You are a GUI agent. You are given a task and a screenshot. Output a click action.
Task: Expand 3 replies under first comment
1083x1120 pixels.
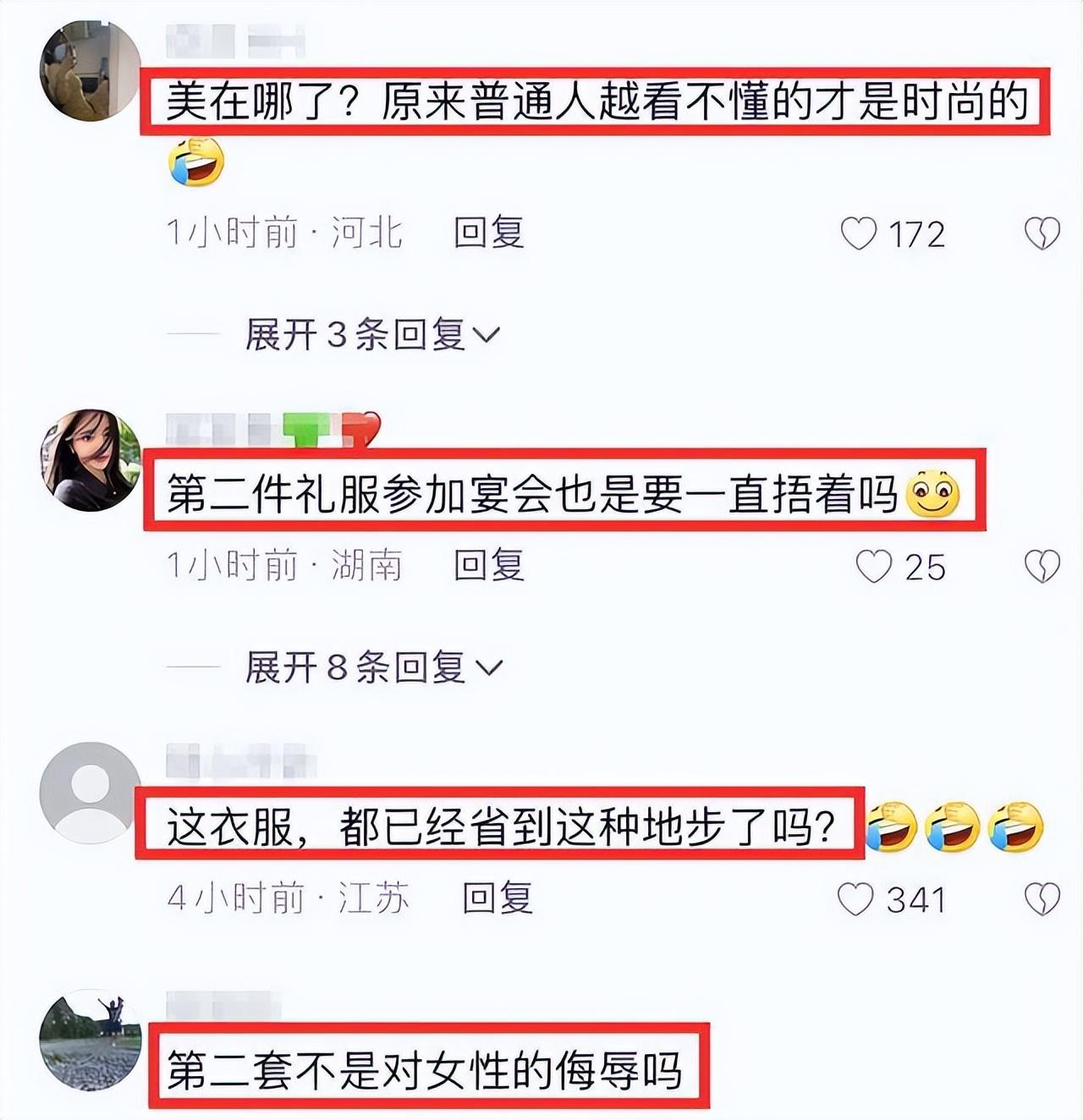[x=372, y=334]
